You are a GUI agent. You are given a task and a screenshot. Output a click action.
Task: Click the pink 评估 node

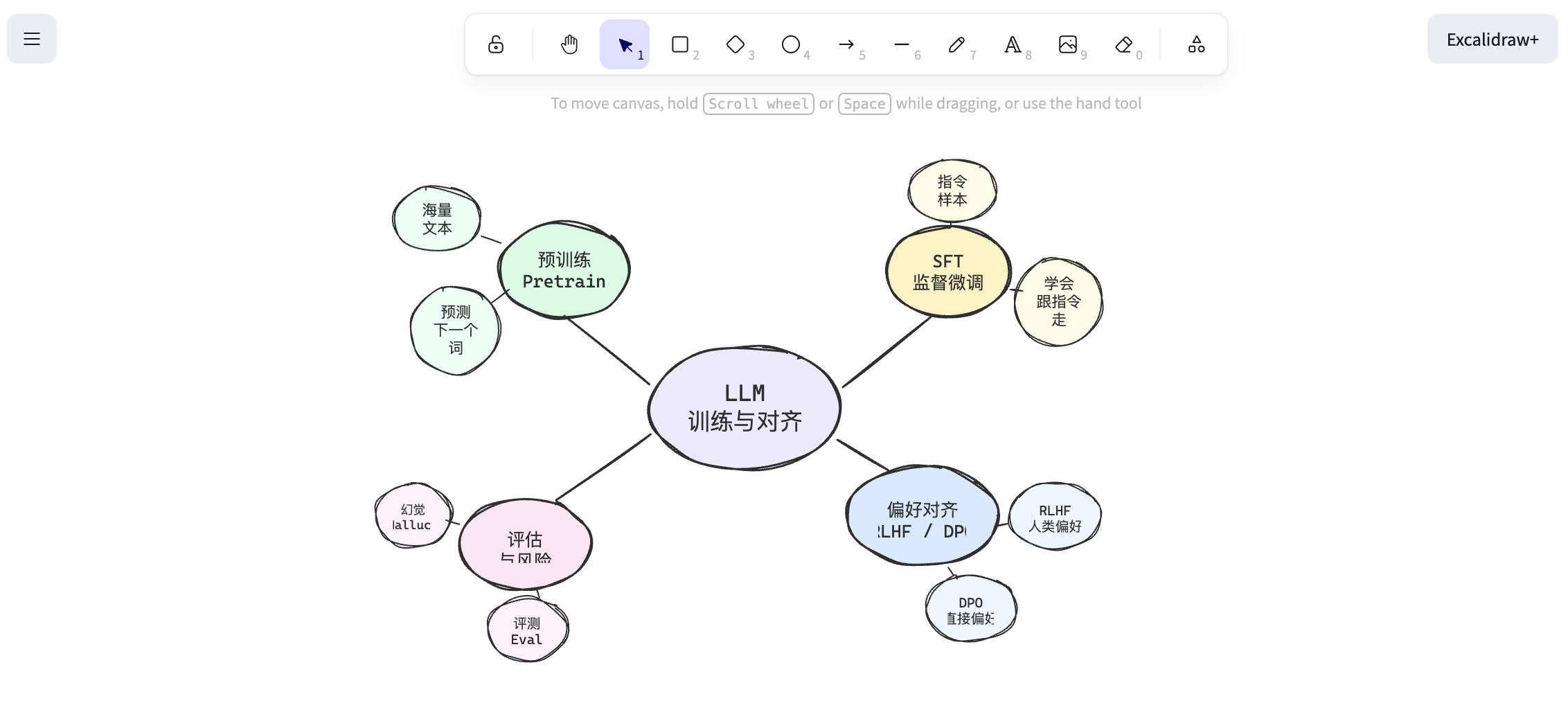click(526, 544)
